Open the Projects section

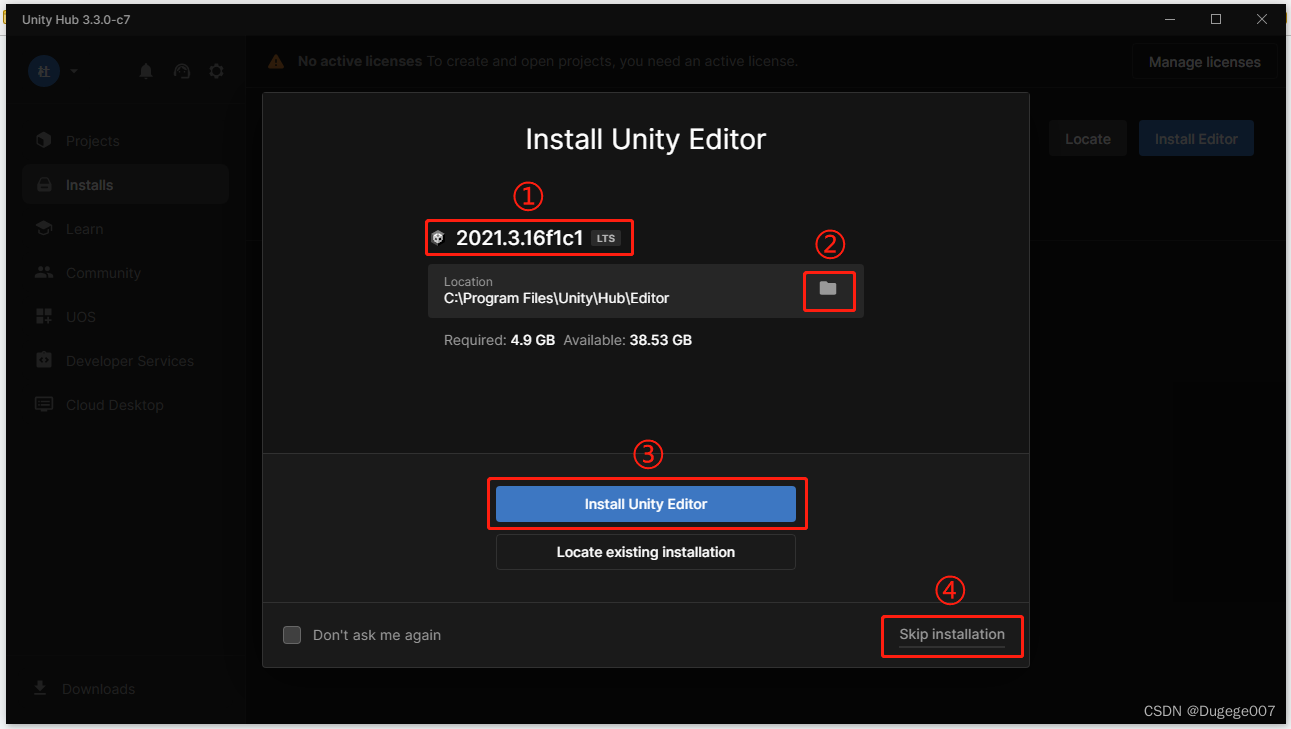coord(126,141)
